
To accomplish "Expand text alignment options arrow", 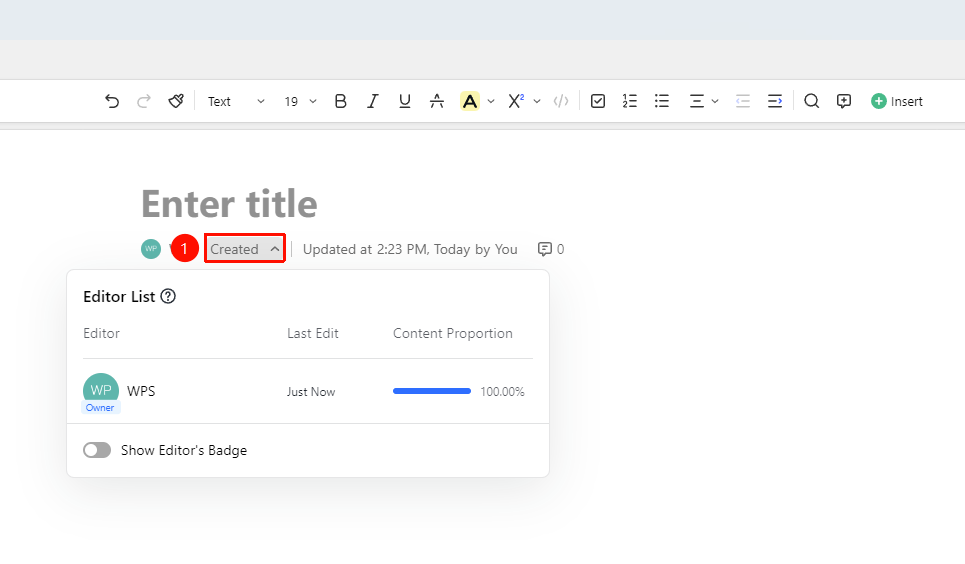I will coord(715,101).
